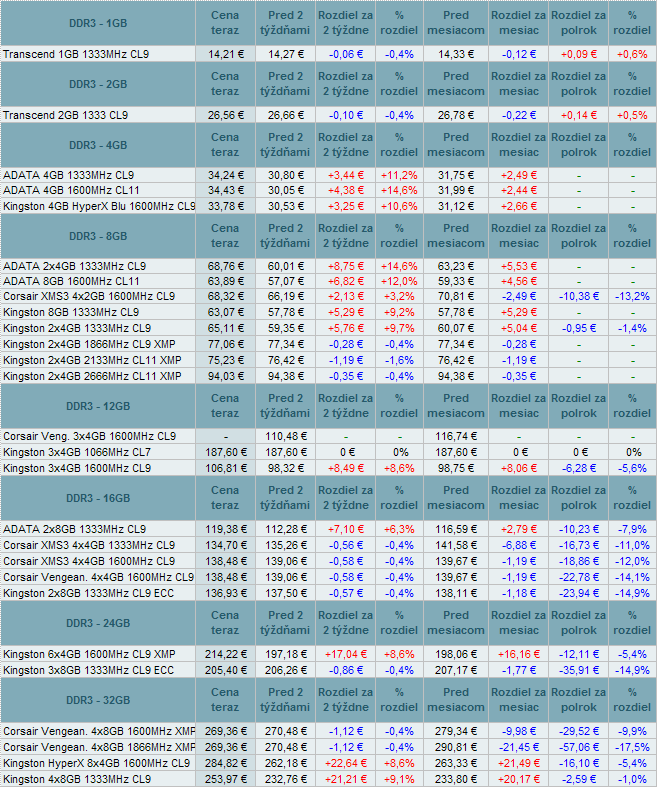Click 'Kingston 3x8GB 1333MHz CL9 ECC' name

[x=88, y=671]
